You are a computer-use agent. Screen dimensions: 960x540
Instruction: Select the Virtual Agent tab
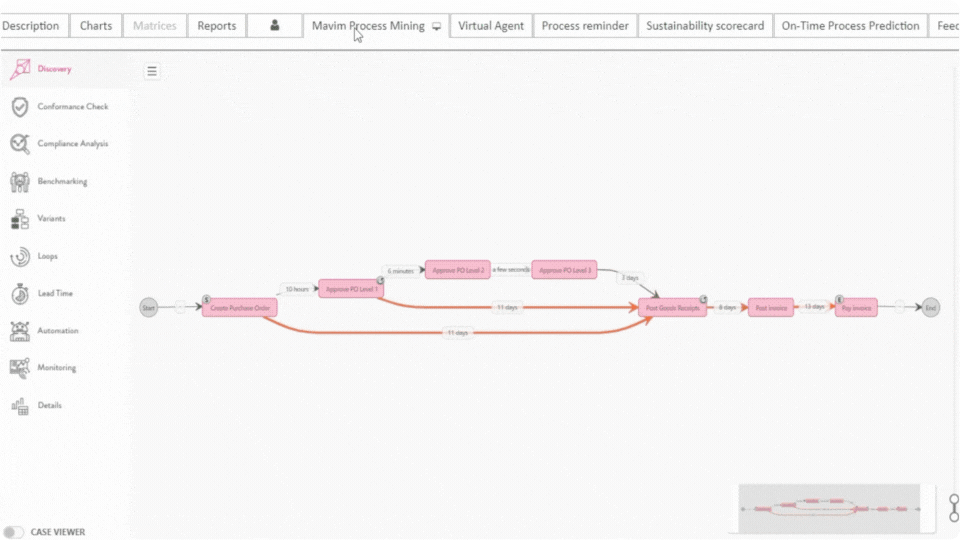tap(490, 26)
